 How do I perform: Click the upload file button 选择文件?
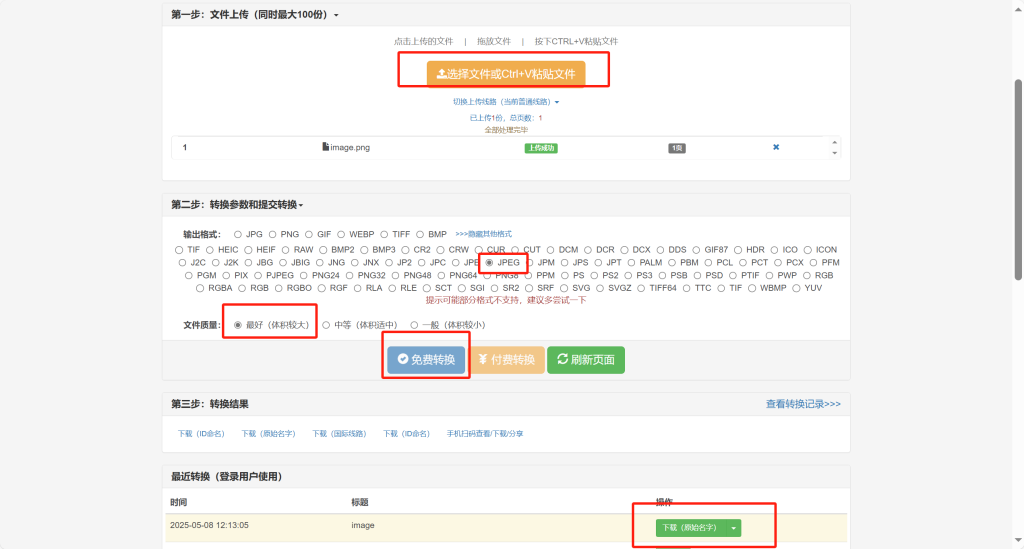point(505,74)
